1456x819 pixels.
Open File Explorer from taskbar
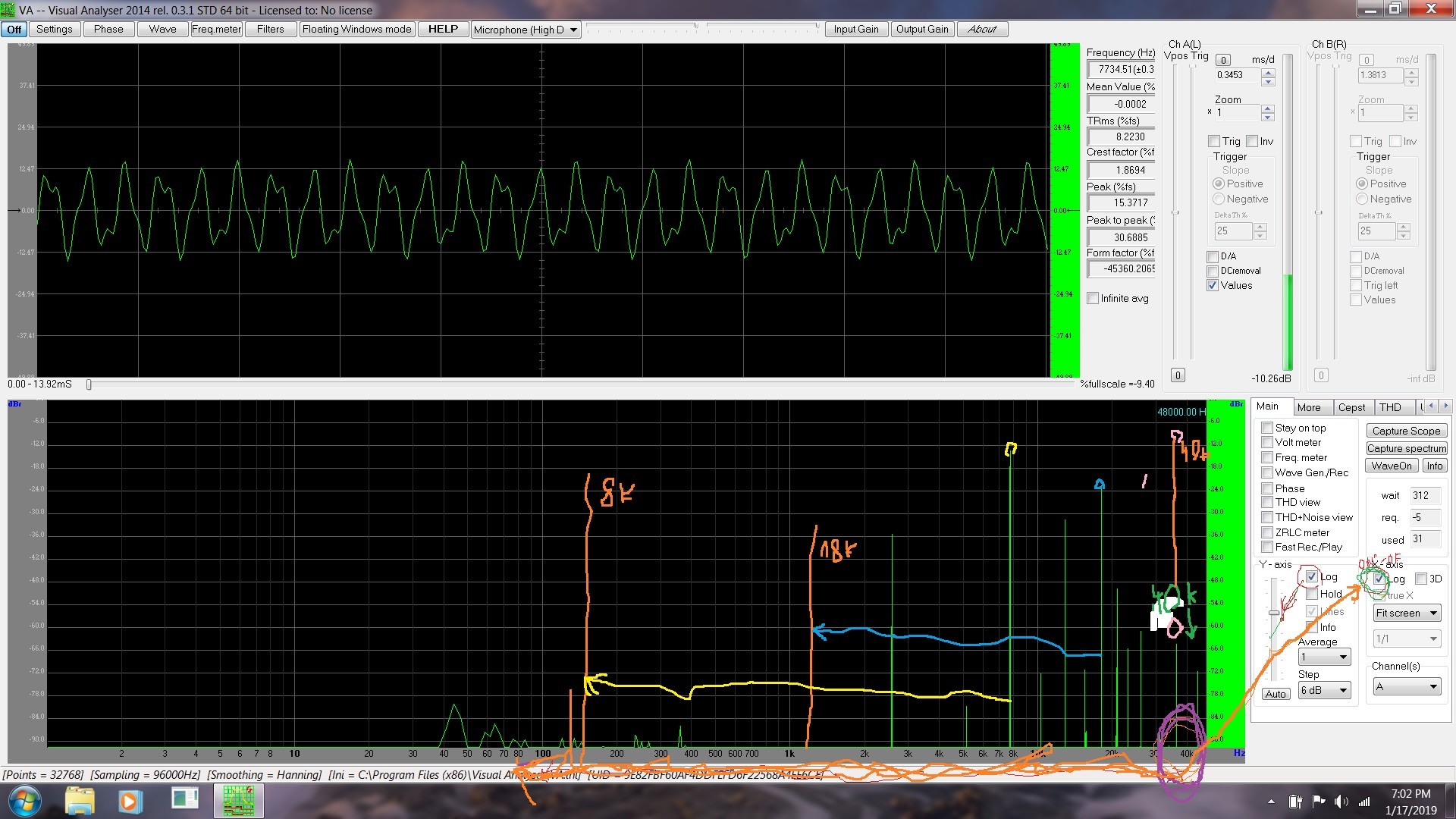[79, 802]
